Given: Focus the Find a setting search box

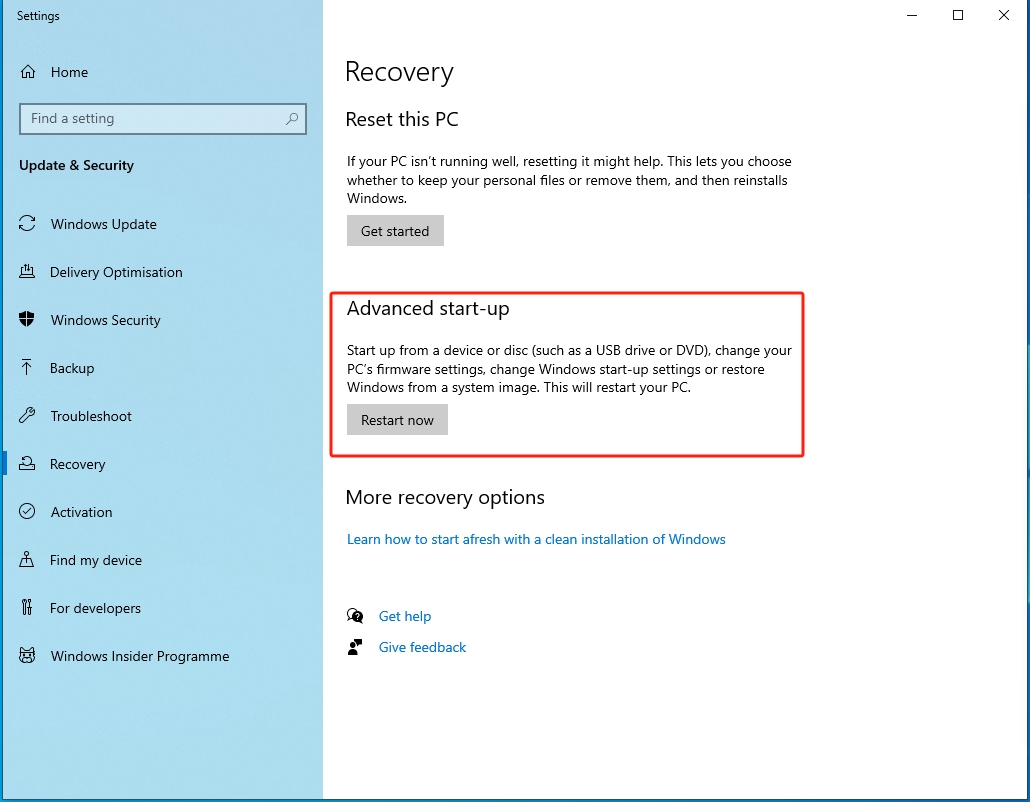Looking at the screenshot, I should (163, 119).
